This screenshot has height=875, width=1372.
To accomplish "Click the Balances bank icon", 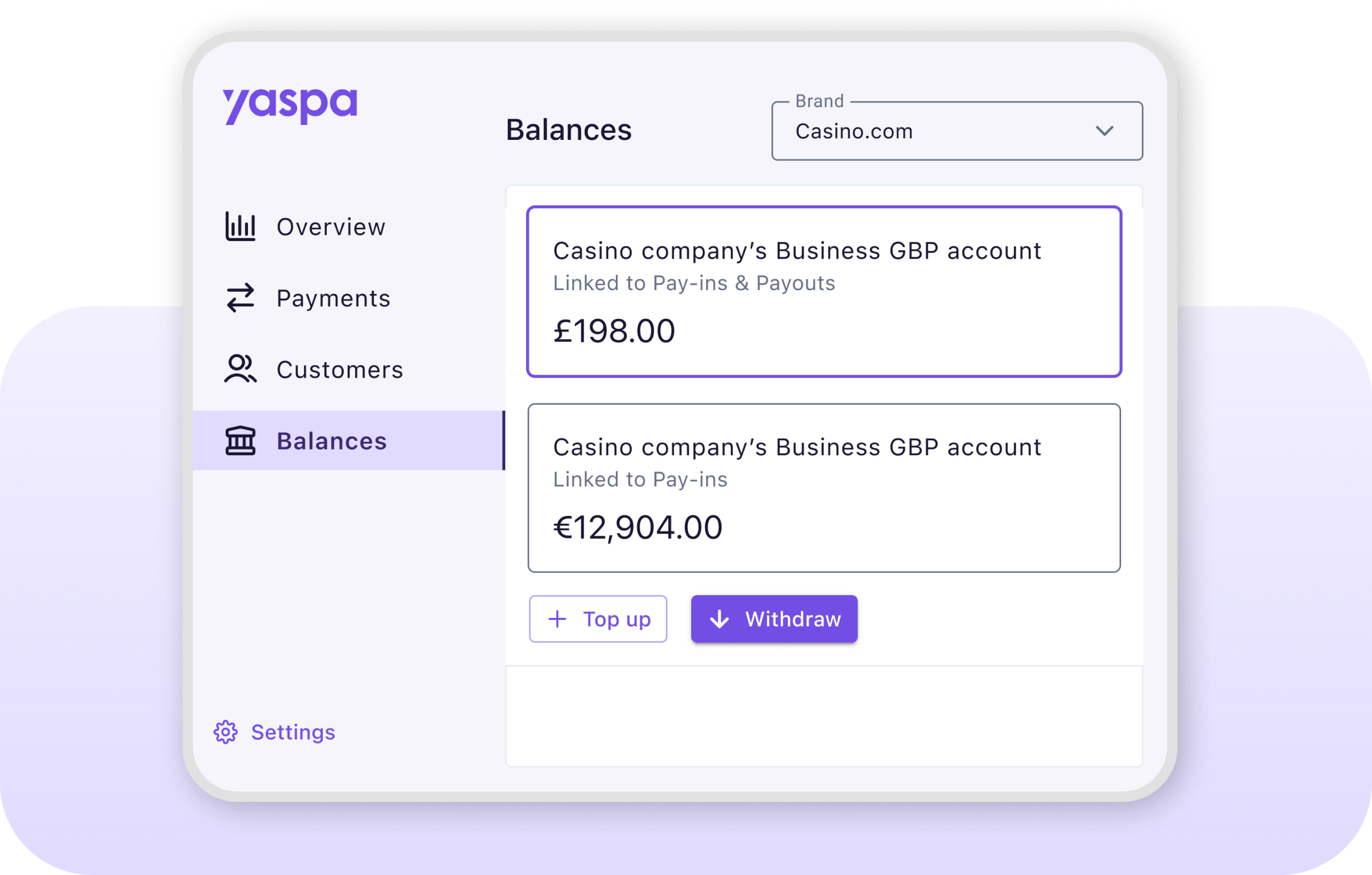I will pyautogui.click(x=240, y=441).
